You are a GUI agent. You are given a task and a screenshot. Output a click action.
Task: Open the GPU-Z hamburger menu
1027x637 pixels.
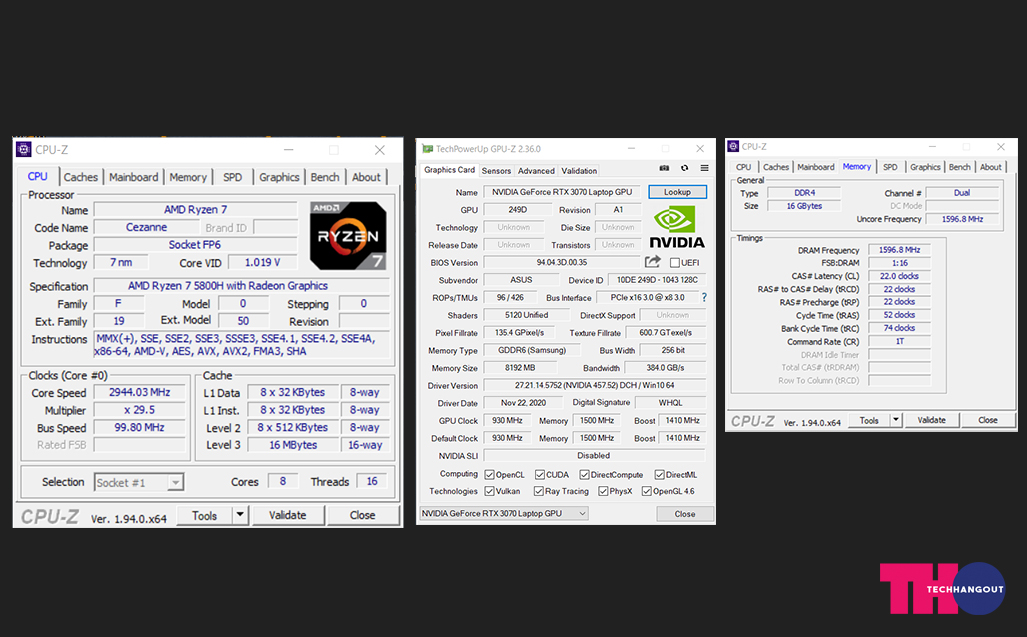coord(705,168)
